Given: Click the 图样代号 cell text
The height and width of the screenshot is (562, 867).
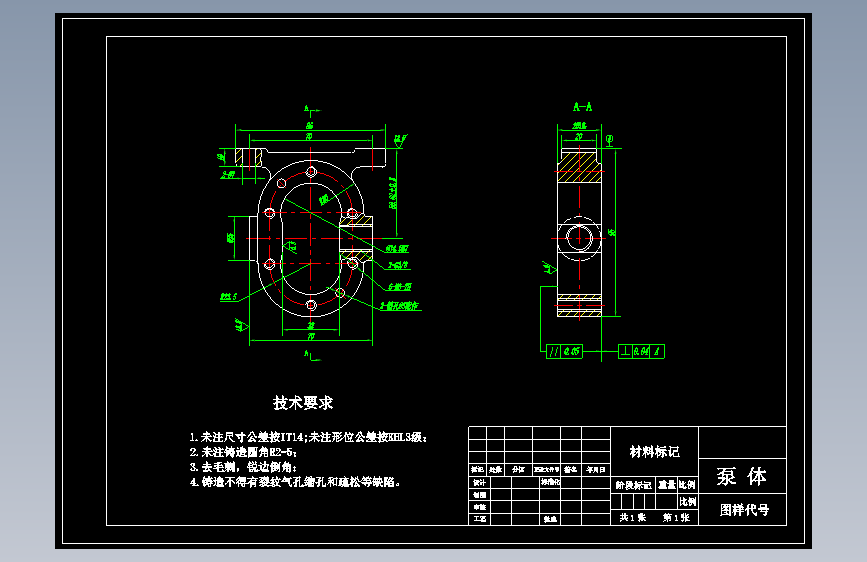Looking at the screenshot, I should point(744,509).
